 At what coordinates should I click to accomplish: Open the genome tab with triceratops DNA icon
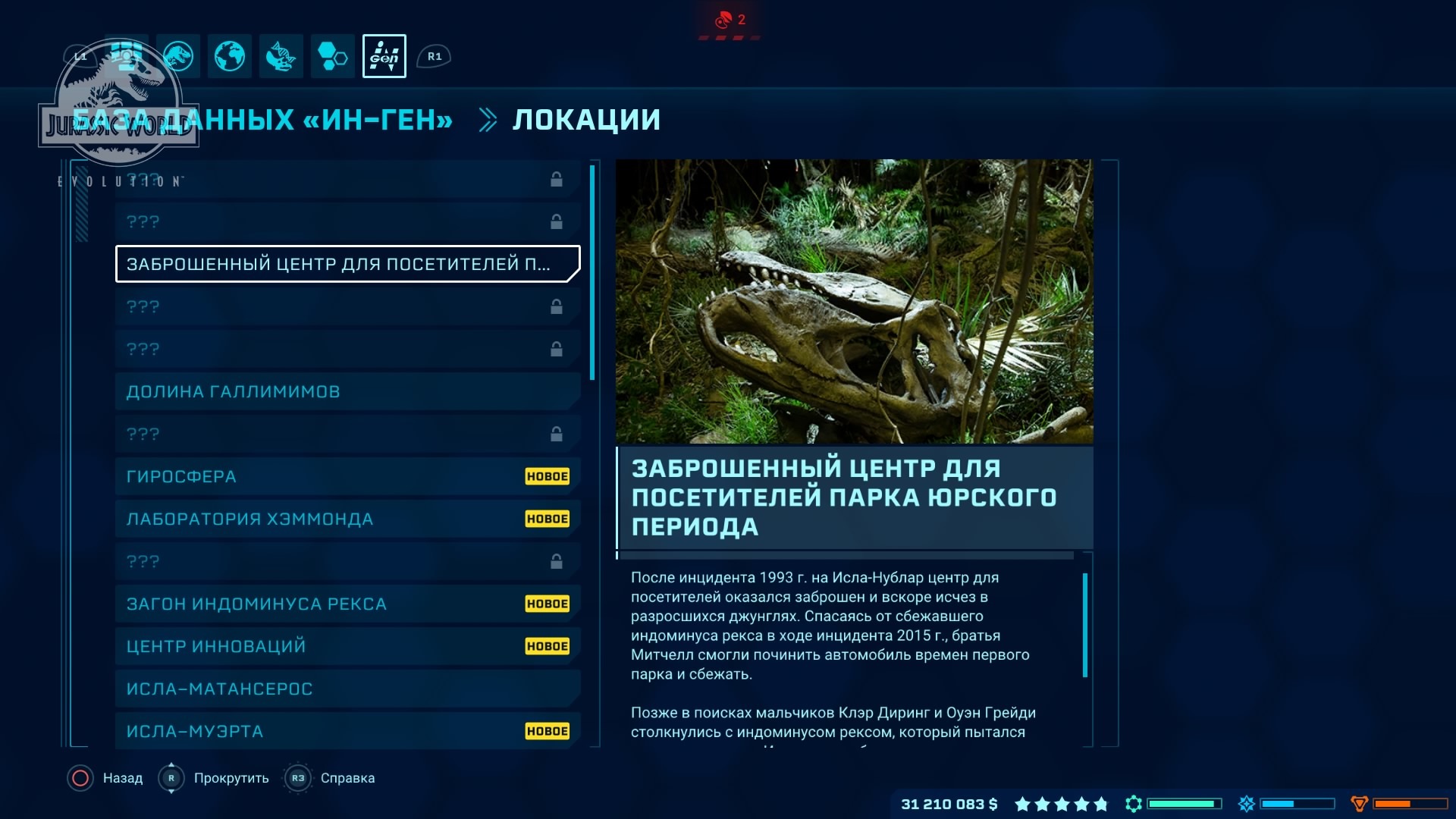pyautogui.click(x=281, y=56)
